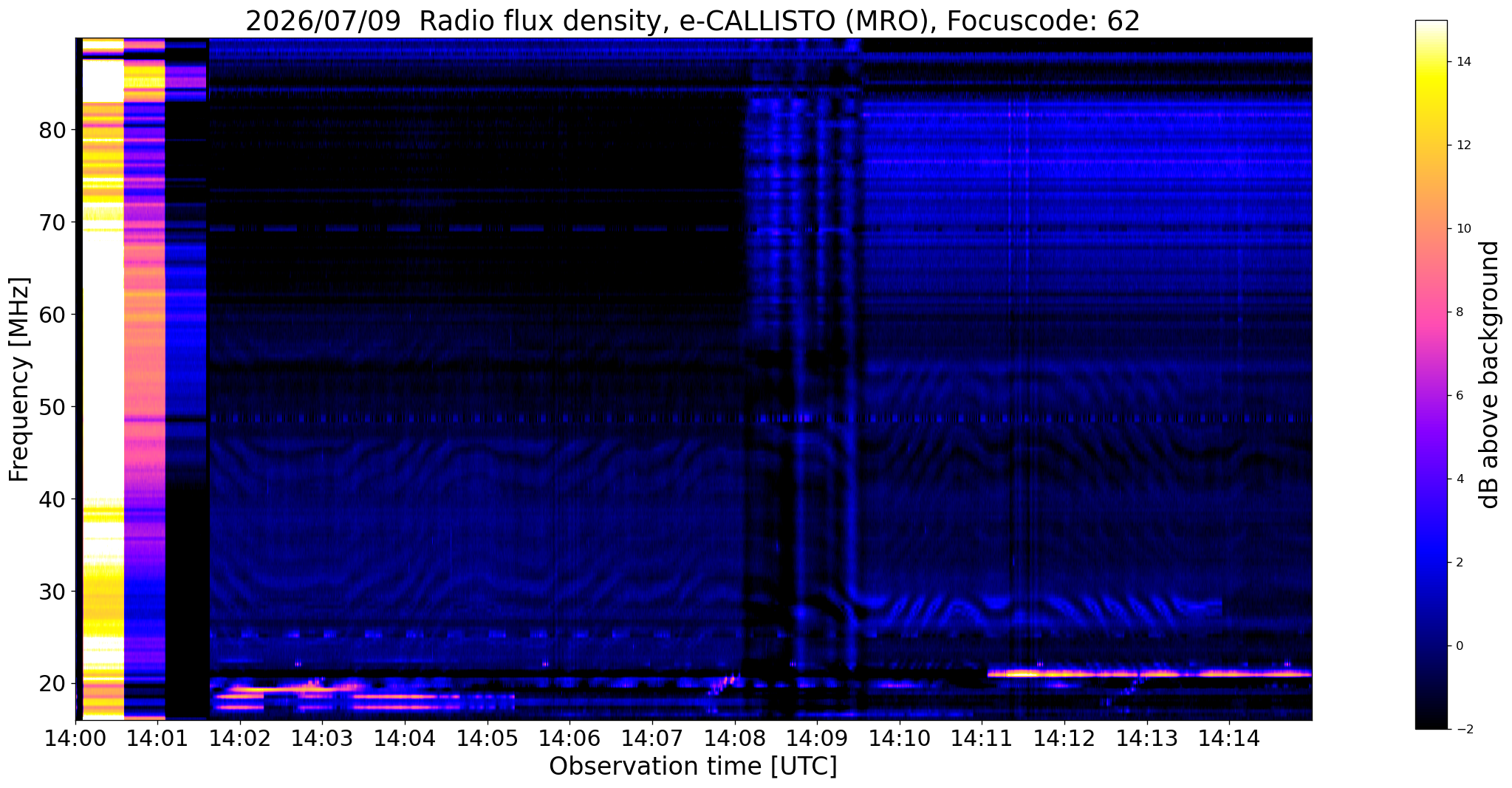
Task: Click the dB above background colorbar label
Action: coord(1491,374)
